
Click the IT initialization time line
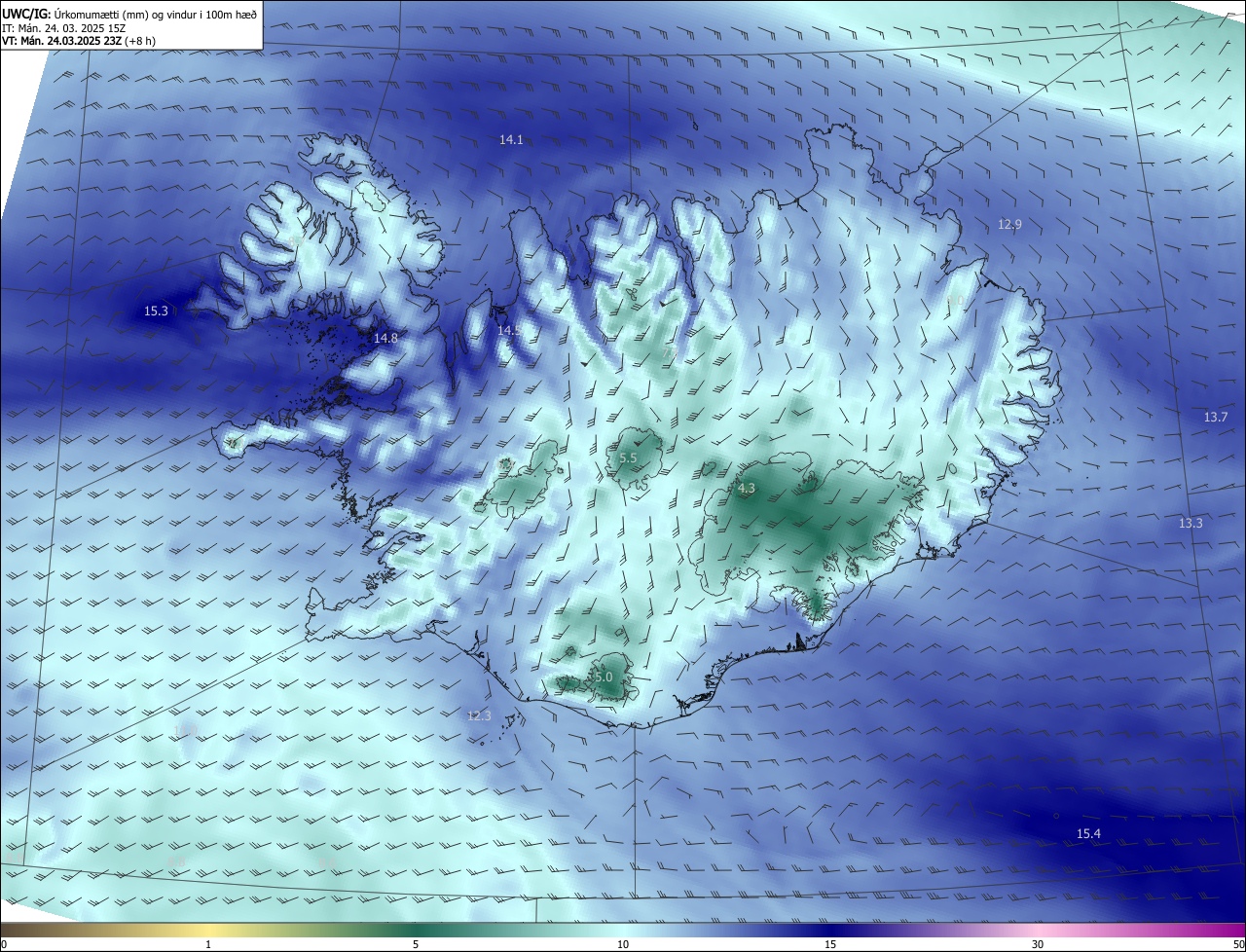[x=64, y=27]
